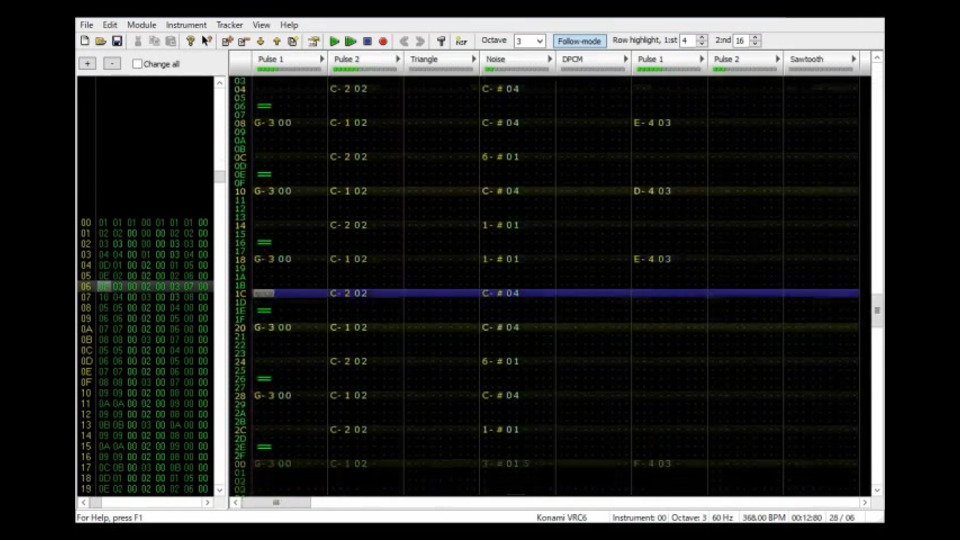The height and width of the screenshot is (540, 960).
Task: Create a new module with the New icon
Action: 84,41
